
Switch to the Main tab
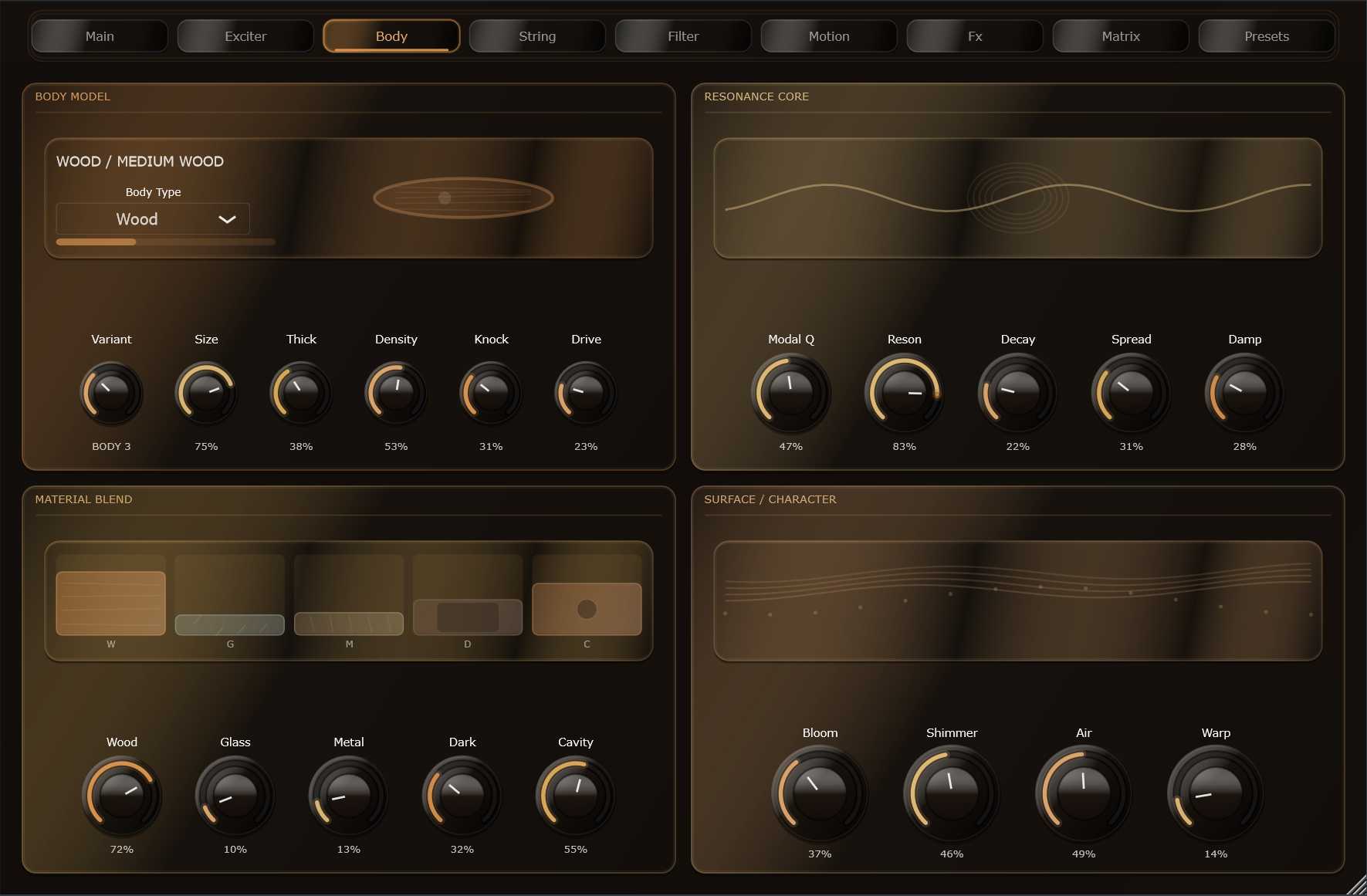pos(100,36)
